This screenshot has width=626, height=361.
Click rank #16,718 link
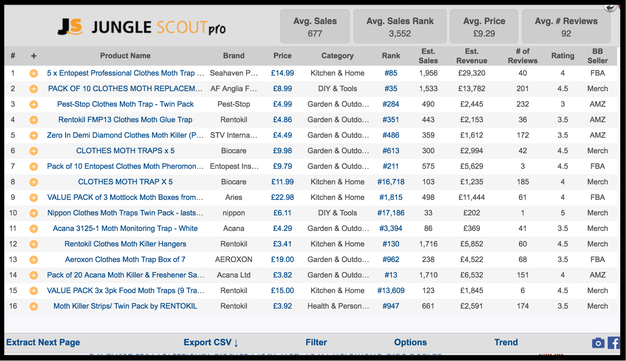(391, 182)
